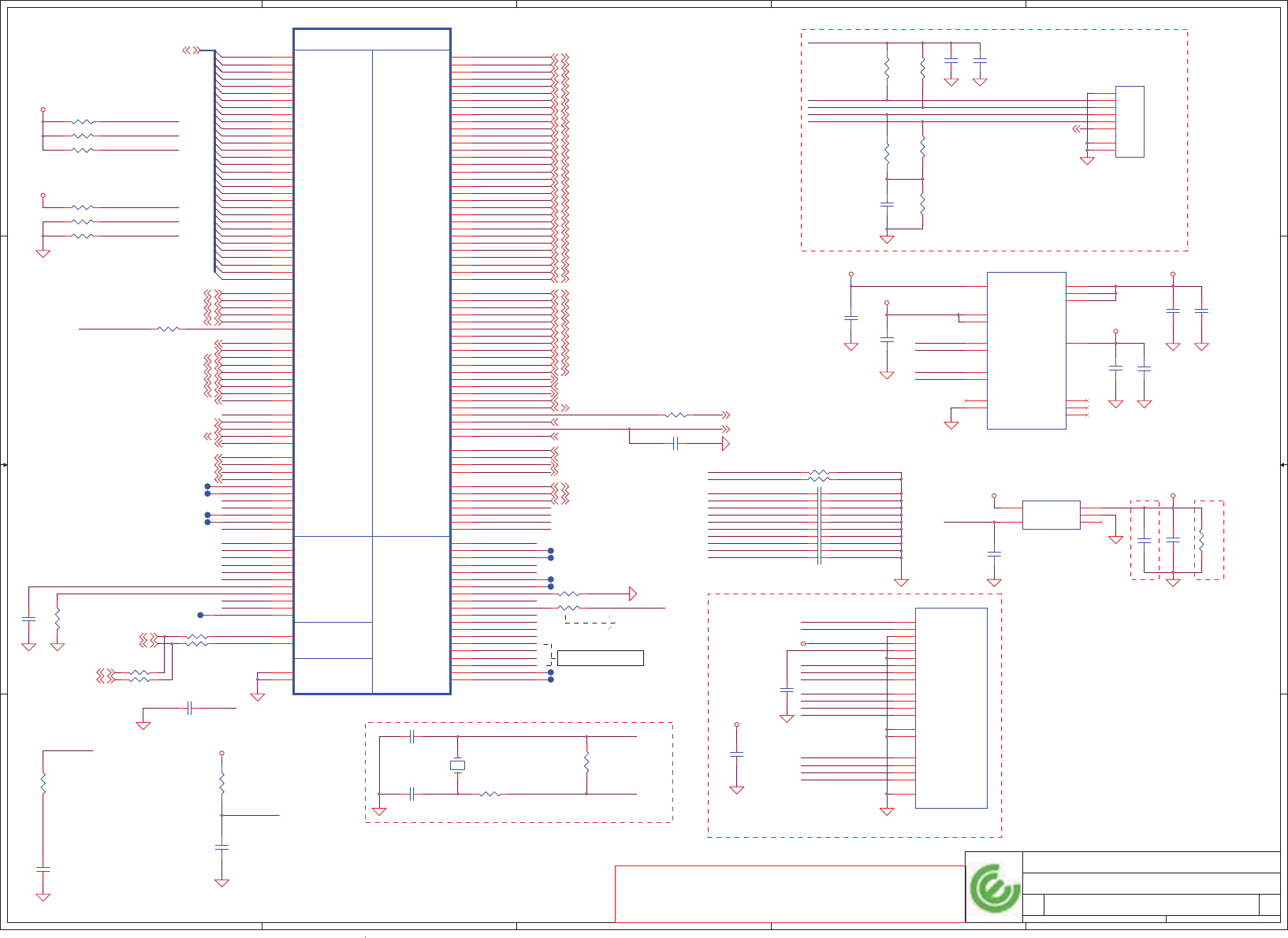Select the upper capacitor in the crystal circuit
The image size is (1288, 938).
[x=411, y=737]
